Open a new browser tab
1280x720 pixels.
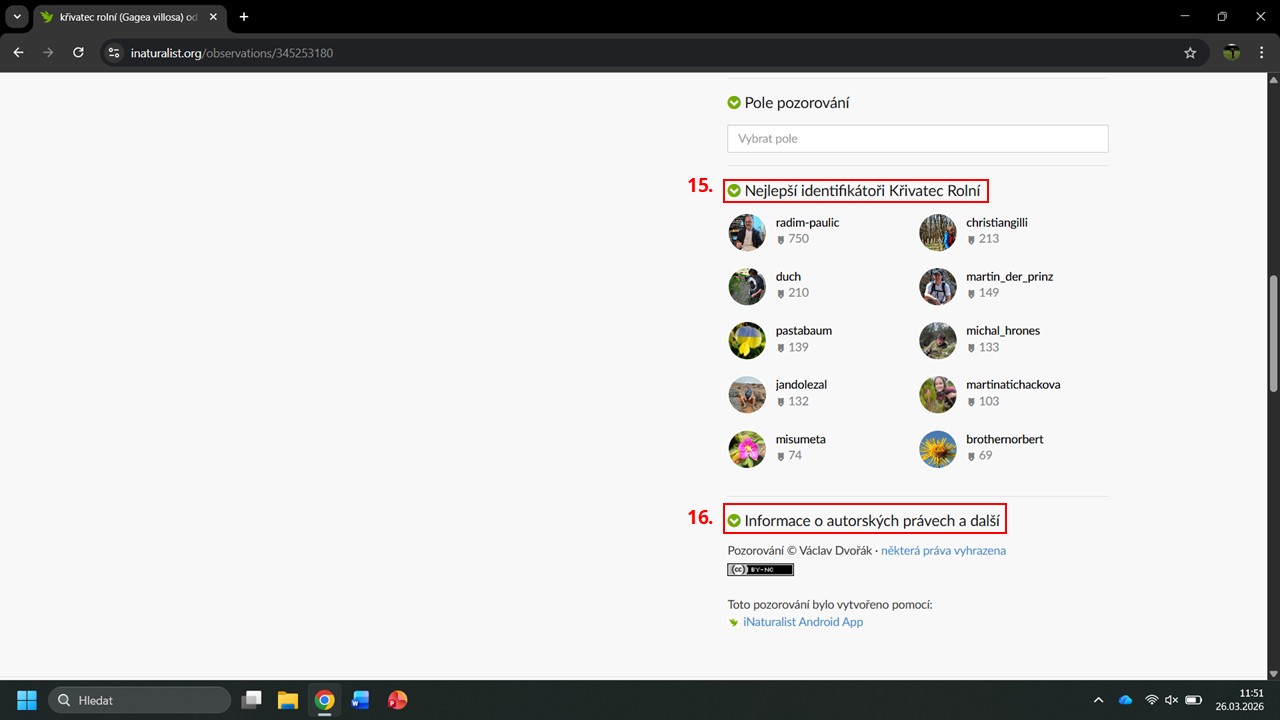point(244,17)
